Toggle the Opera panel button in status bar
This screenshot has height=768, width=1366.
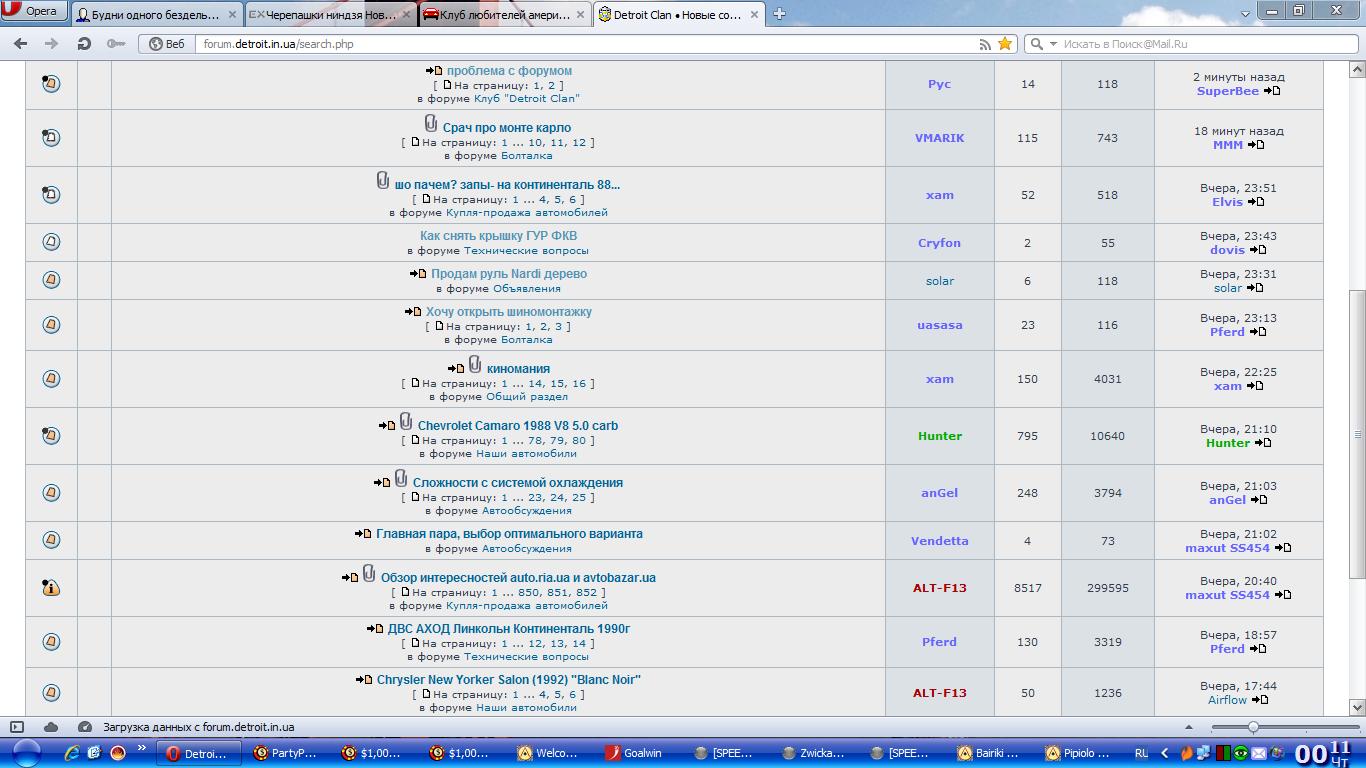click(x=17, y=727)
